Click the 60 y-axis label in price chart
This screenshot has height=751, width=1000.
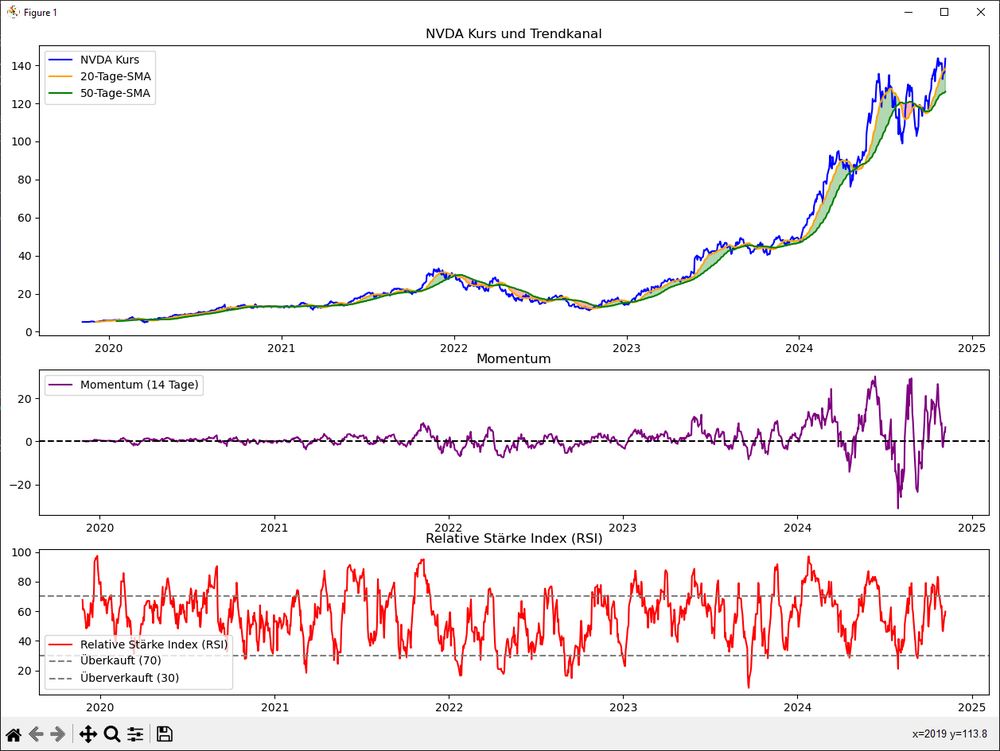[24, 218]
